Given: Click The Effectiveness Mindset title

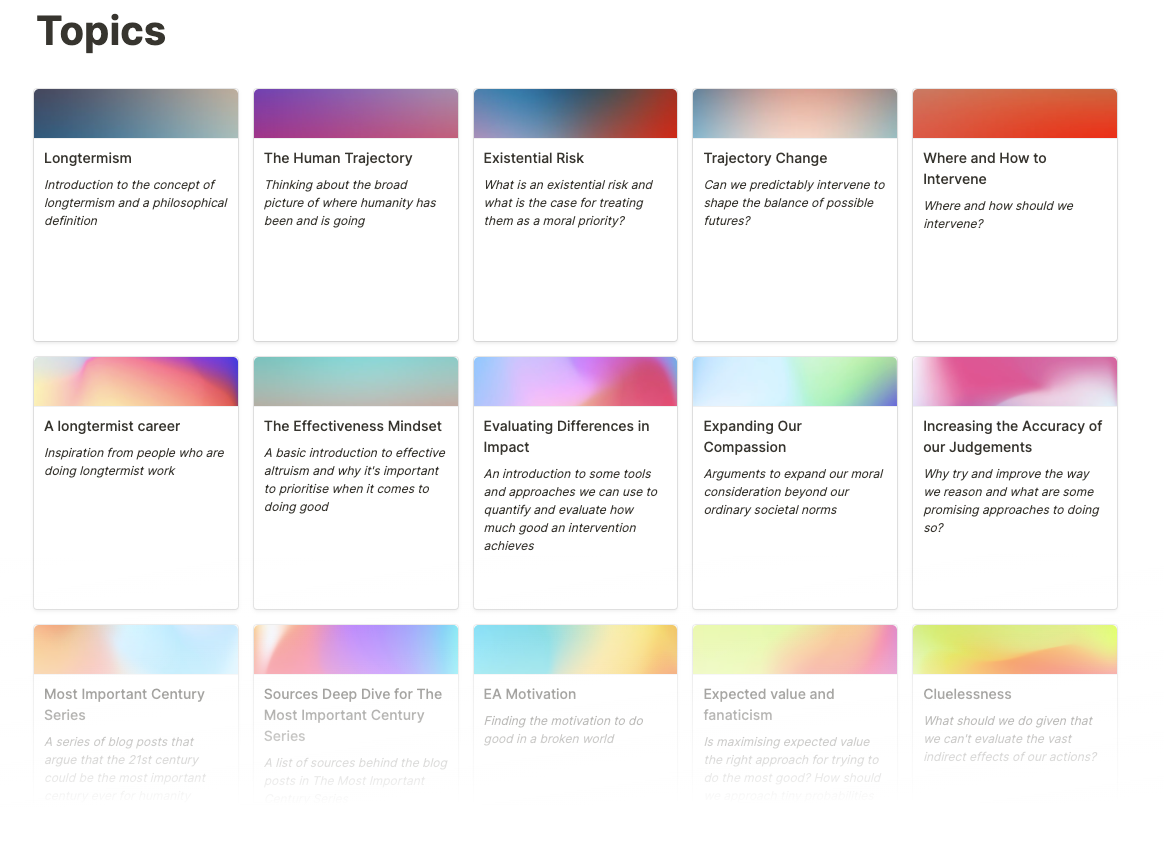Looking at the screenshot, I should (352, 426).
